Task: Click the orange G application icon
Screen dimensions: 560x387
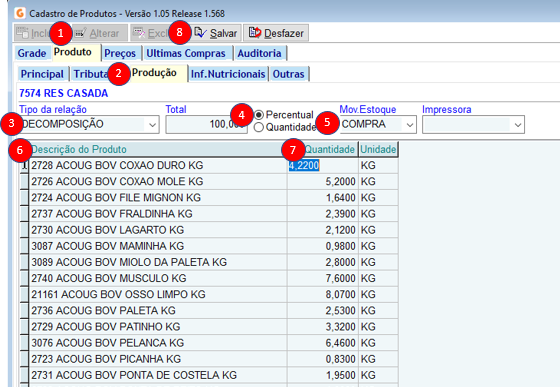Action: [20, 13]
